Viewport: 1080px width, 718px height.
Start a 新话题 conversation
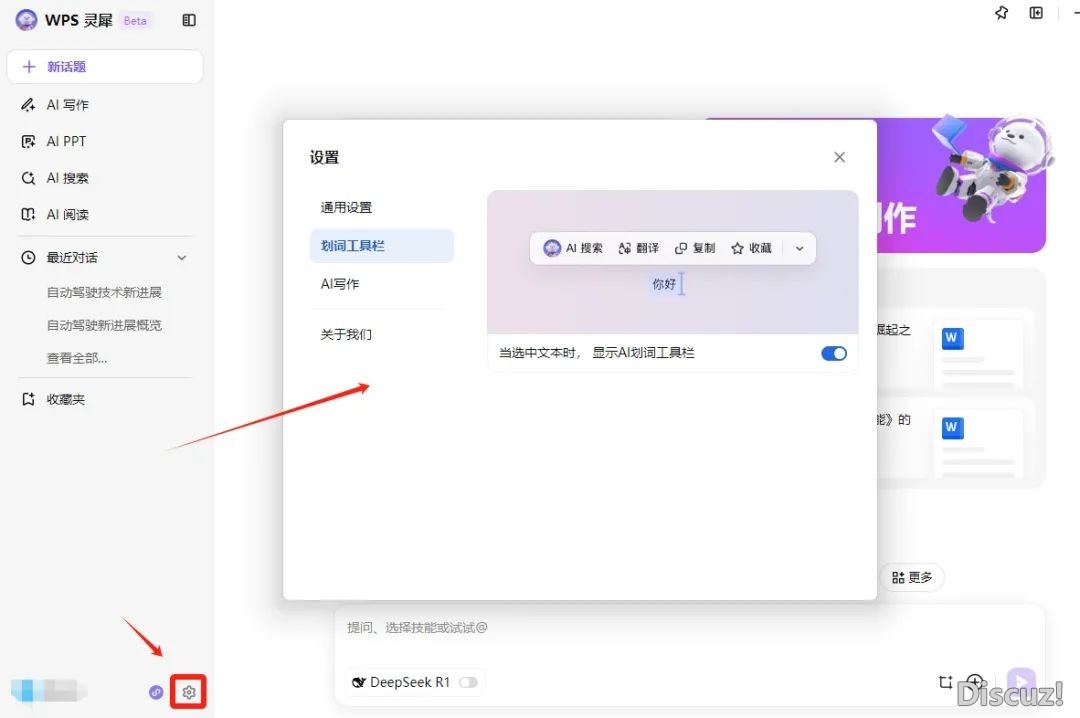[x=104, y=67]
